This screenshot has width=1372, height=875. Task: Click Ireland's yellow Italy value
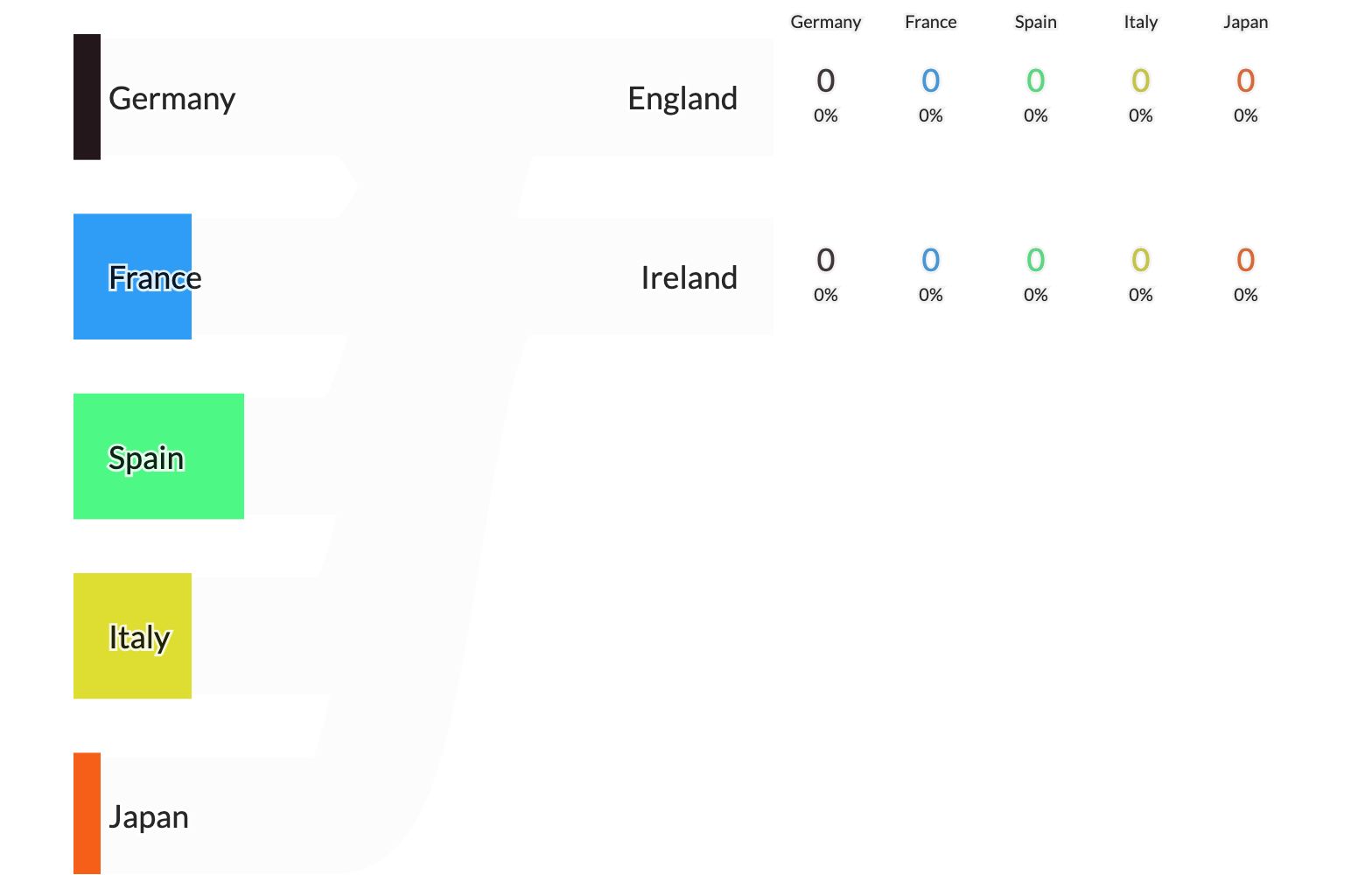point(1141,260)
